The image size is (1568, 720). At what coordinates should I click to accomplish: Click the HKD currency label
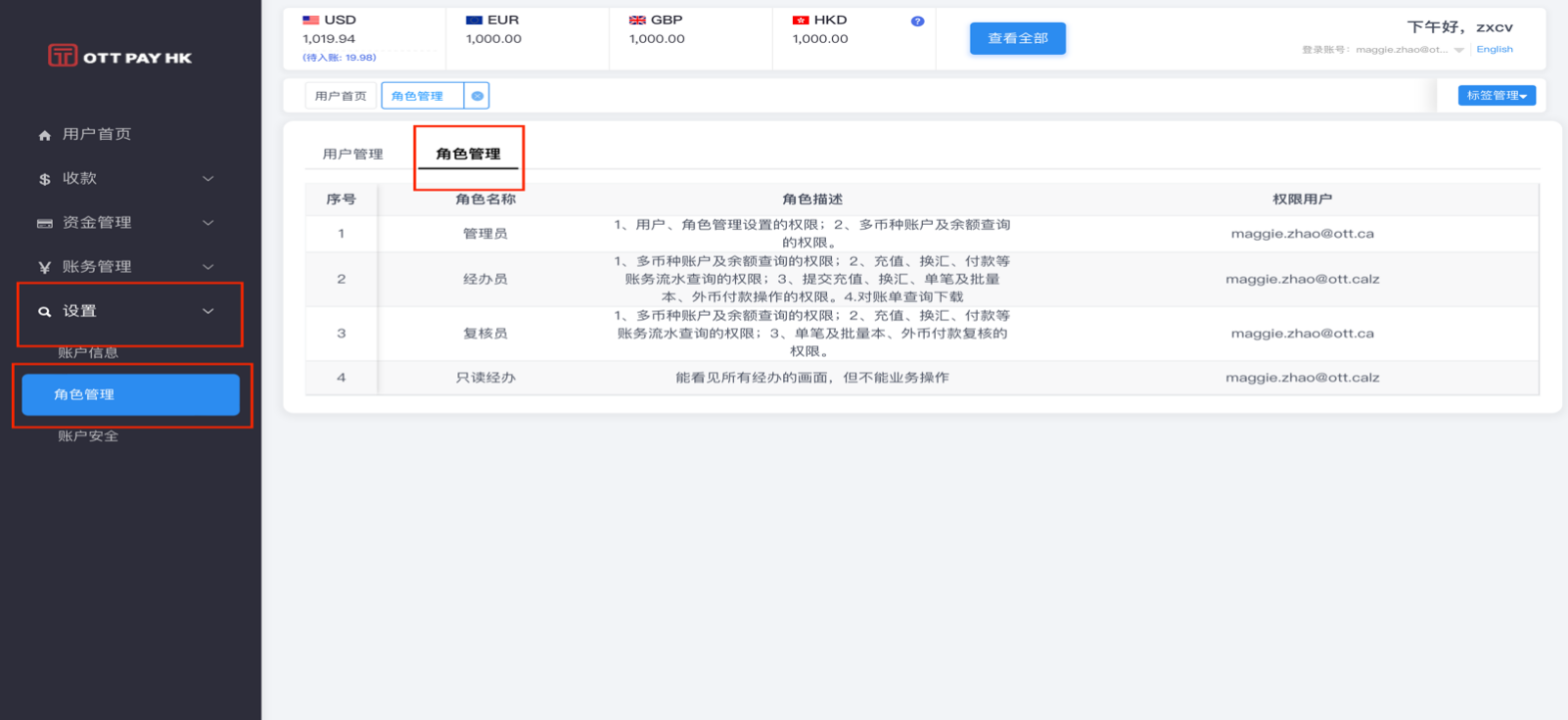pos(831,20)
